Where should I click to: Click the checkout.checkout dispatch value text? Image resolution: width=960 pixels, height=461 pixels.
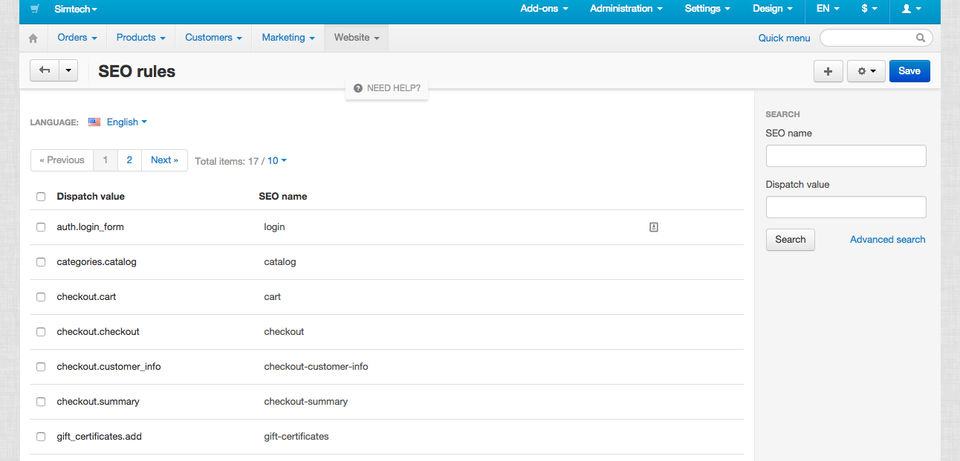[98, 332]
